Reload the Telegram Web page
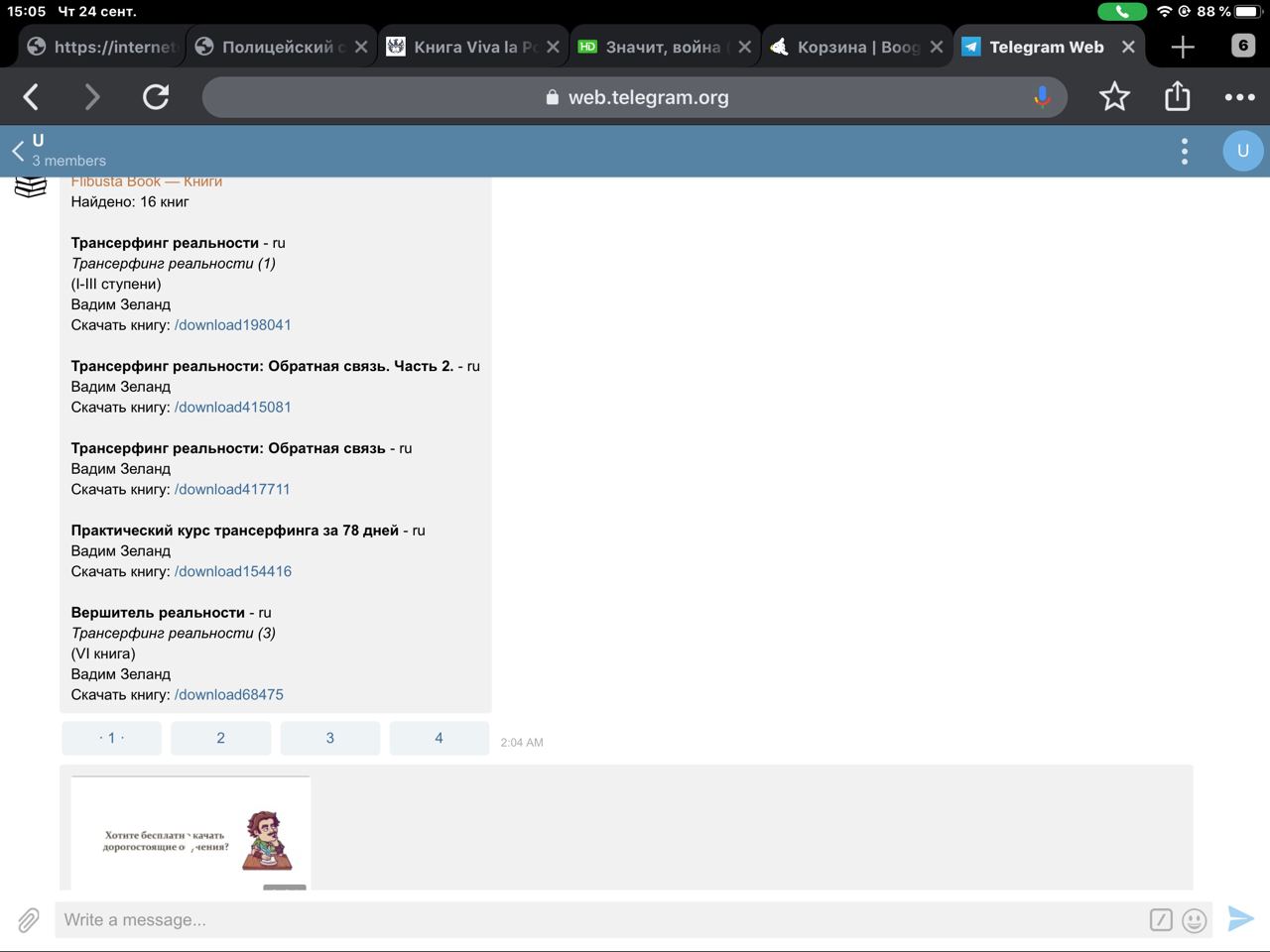The height and width of the screenshot is (952, 1270). click(156, 97)
